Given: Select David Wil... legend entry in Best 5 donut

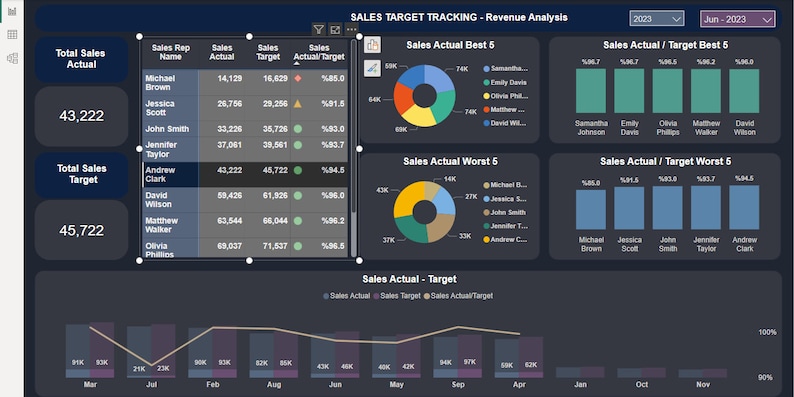Looking at the screenshot, I should coord(505,123).
